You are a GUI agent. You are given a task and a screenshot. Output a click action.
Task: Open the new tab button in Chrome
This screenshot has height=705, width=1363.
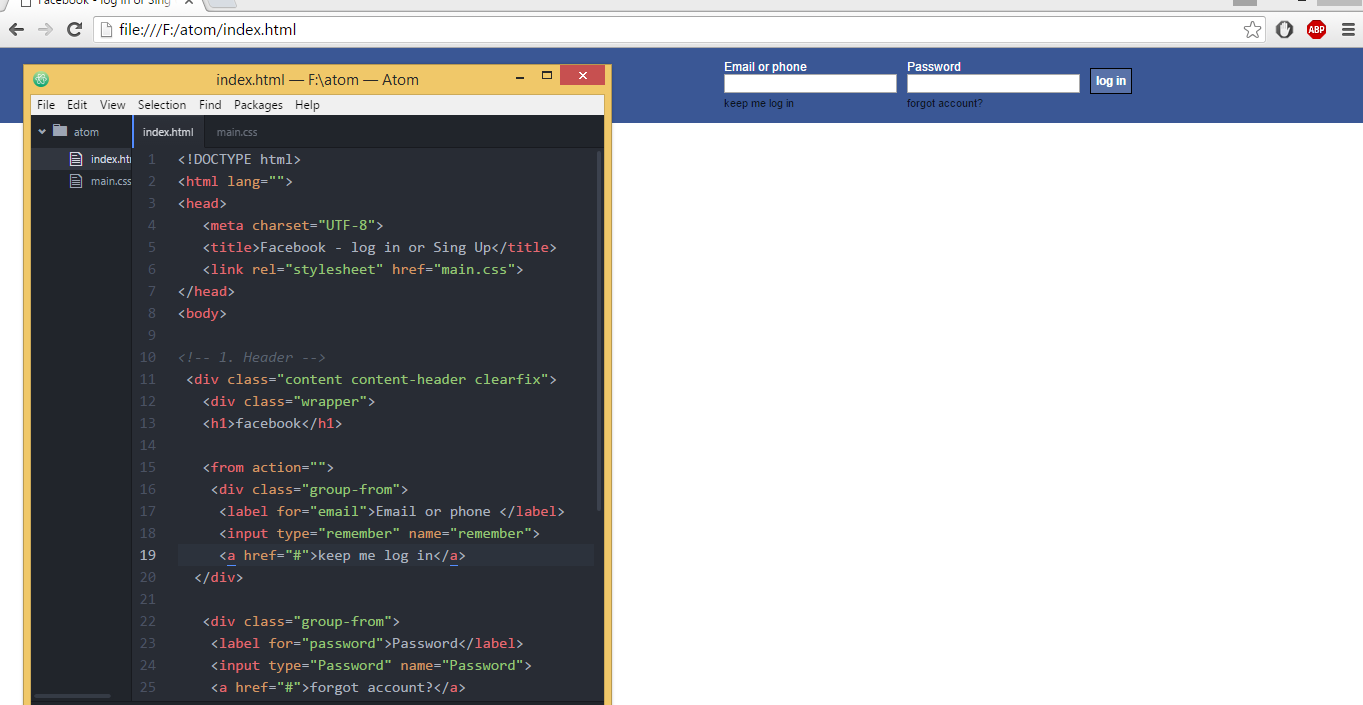tap(222, 4)
